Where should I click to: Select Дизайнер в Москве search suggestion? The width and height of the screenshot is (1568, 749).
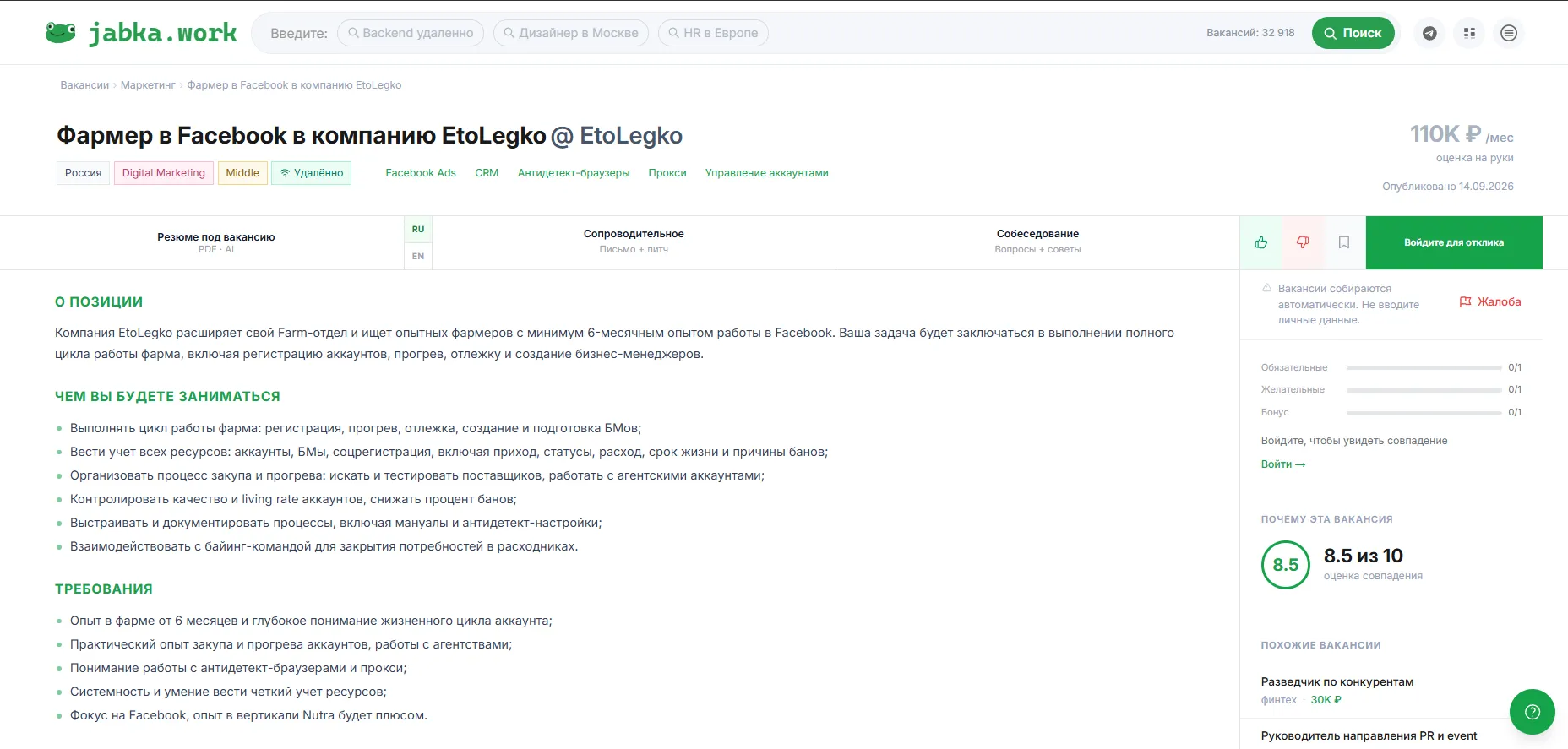point(571,33)
